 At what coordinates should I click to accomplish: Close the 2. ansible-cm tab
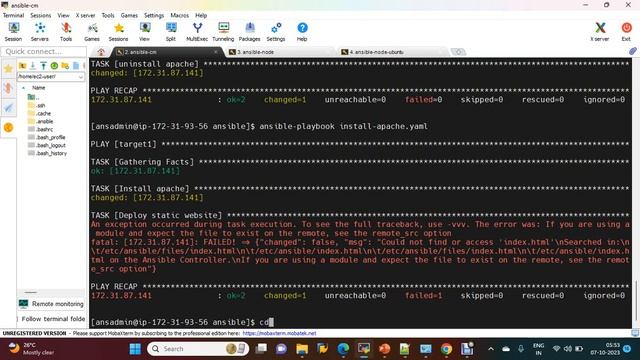(216, 52)
